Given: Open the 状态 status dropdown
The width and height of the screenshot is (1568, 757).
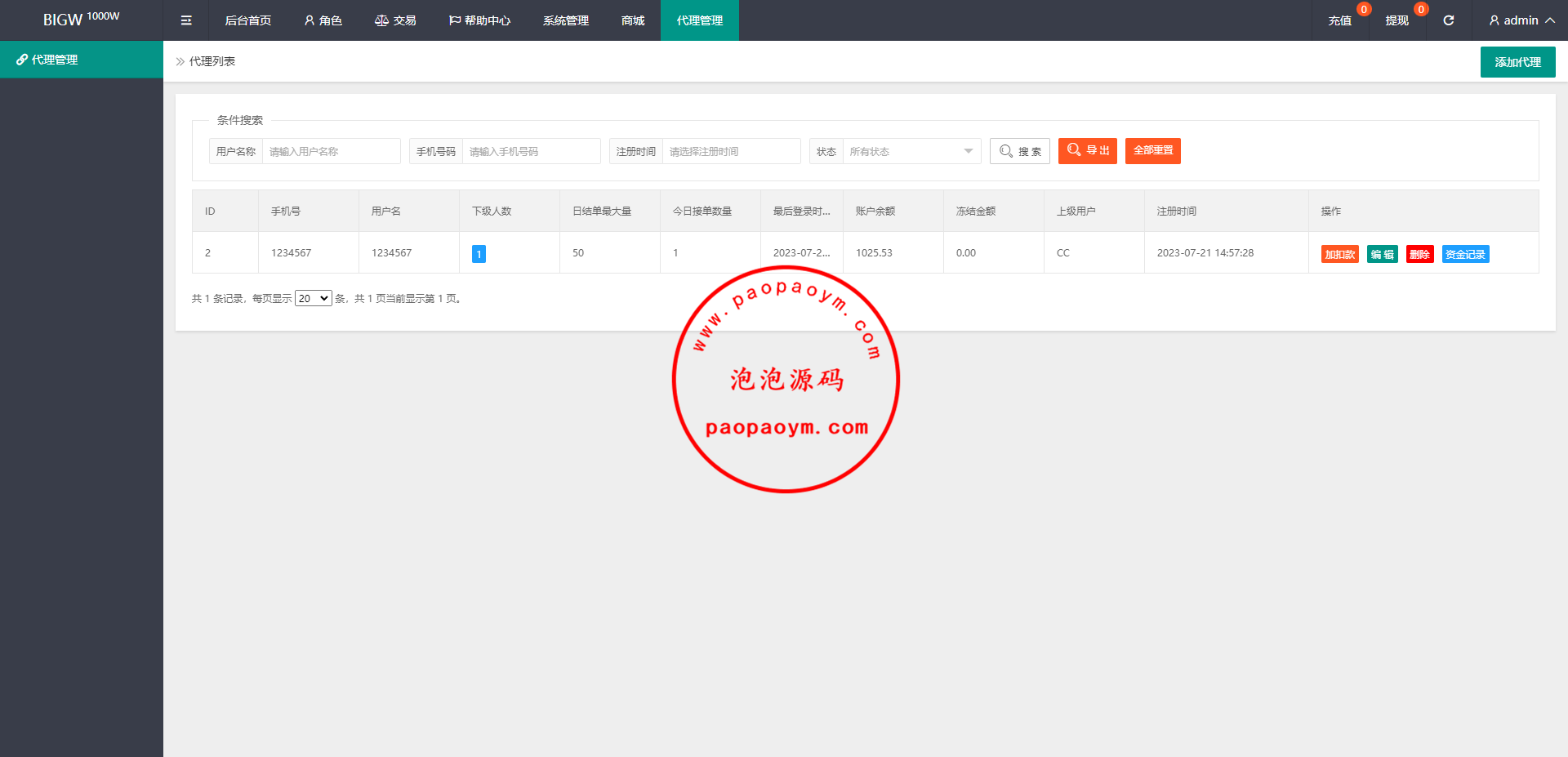Looking at the screenshot, I should [x=911, y=151].
